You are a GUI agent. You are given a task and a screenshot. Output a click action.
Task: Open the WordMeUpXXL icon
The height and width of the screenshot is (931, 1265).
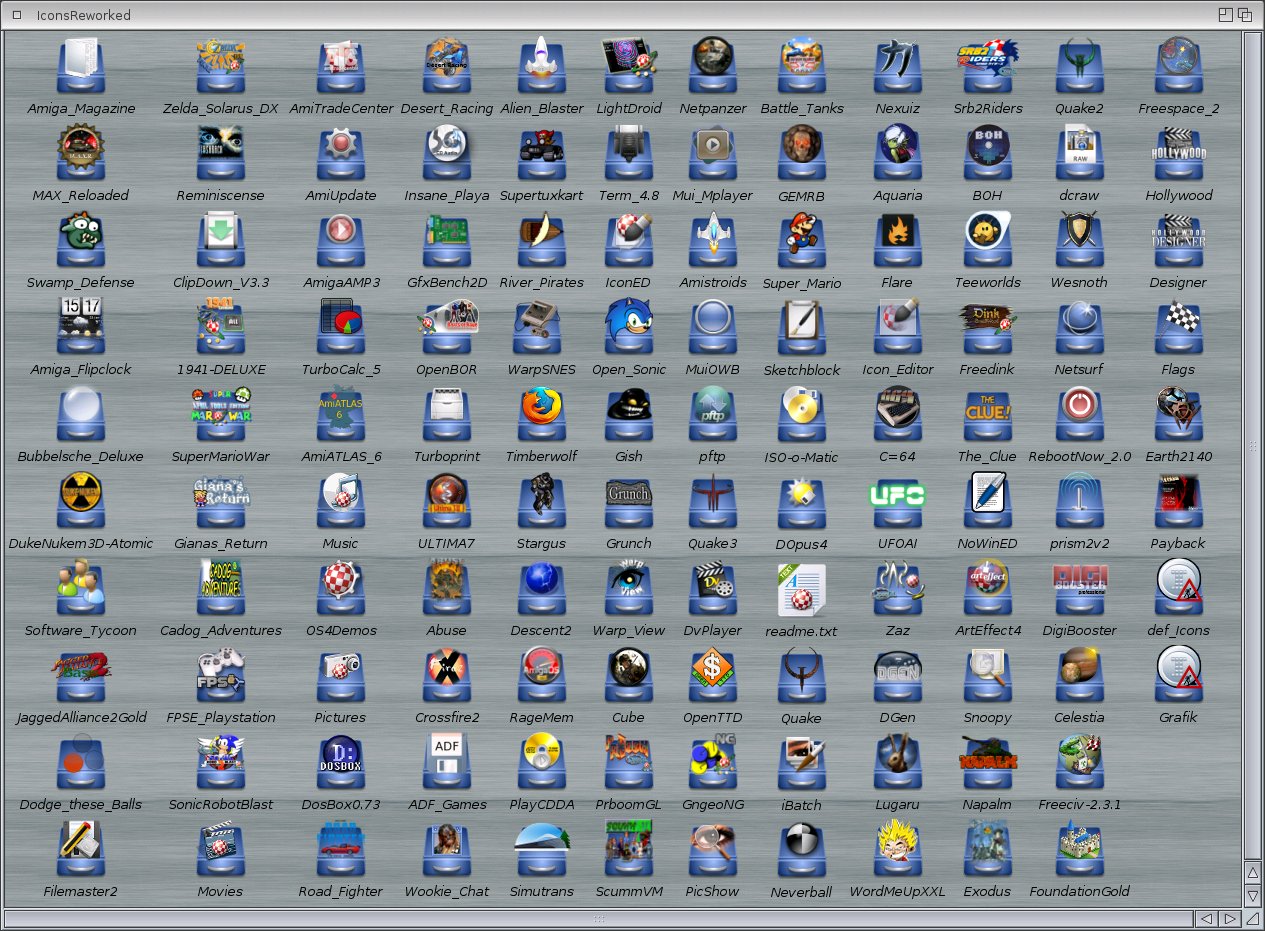(897, 850)
